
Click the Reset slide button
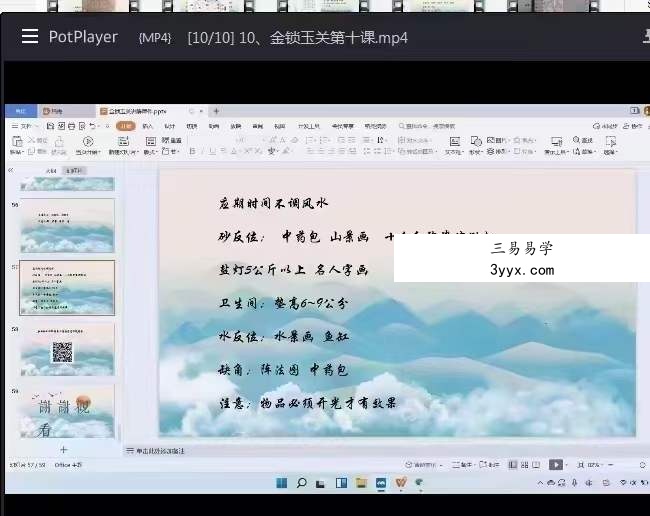click(x=172, y=141)
